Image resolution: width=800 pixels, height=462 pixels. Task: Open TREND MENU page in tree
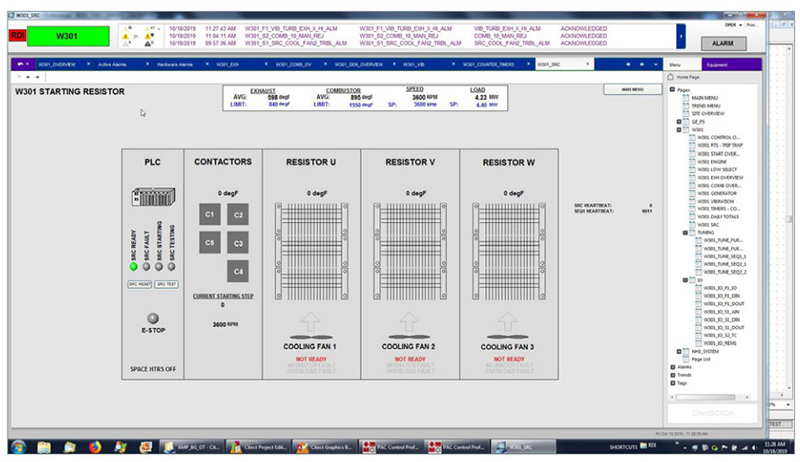pos(706,106)
